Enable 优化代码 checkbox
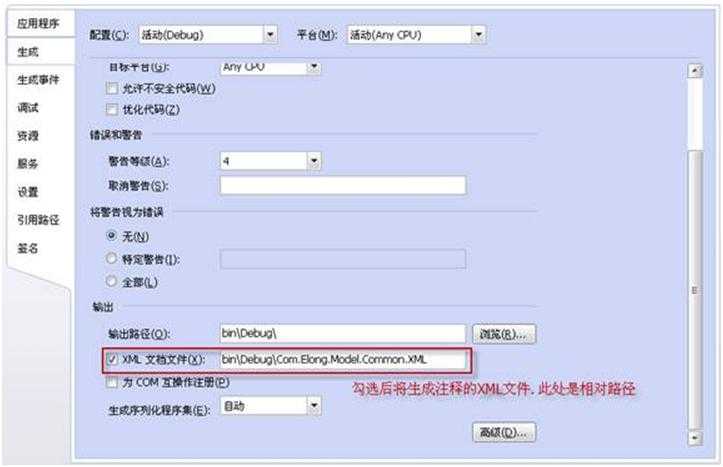Image resolution: width=723 pixels, height=467 pixels. click(x=112, y=109)
